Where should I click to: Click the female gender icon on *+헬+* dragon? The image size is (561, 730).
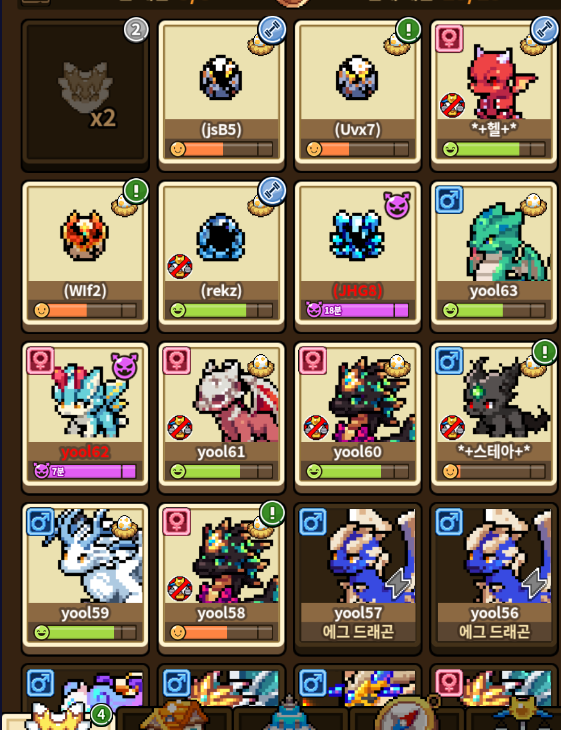[x=449, y=38]
